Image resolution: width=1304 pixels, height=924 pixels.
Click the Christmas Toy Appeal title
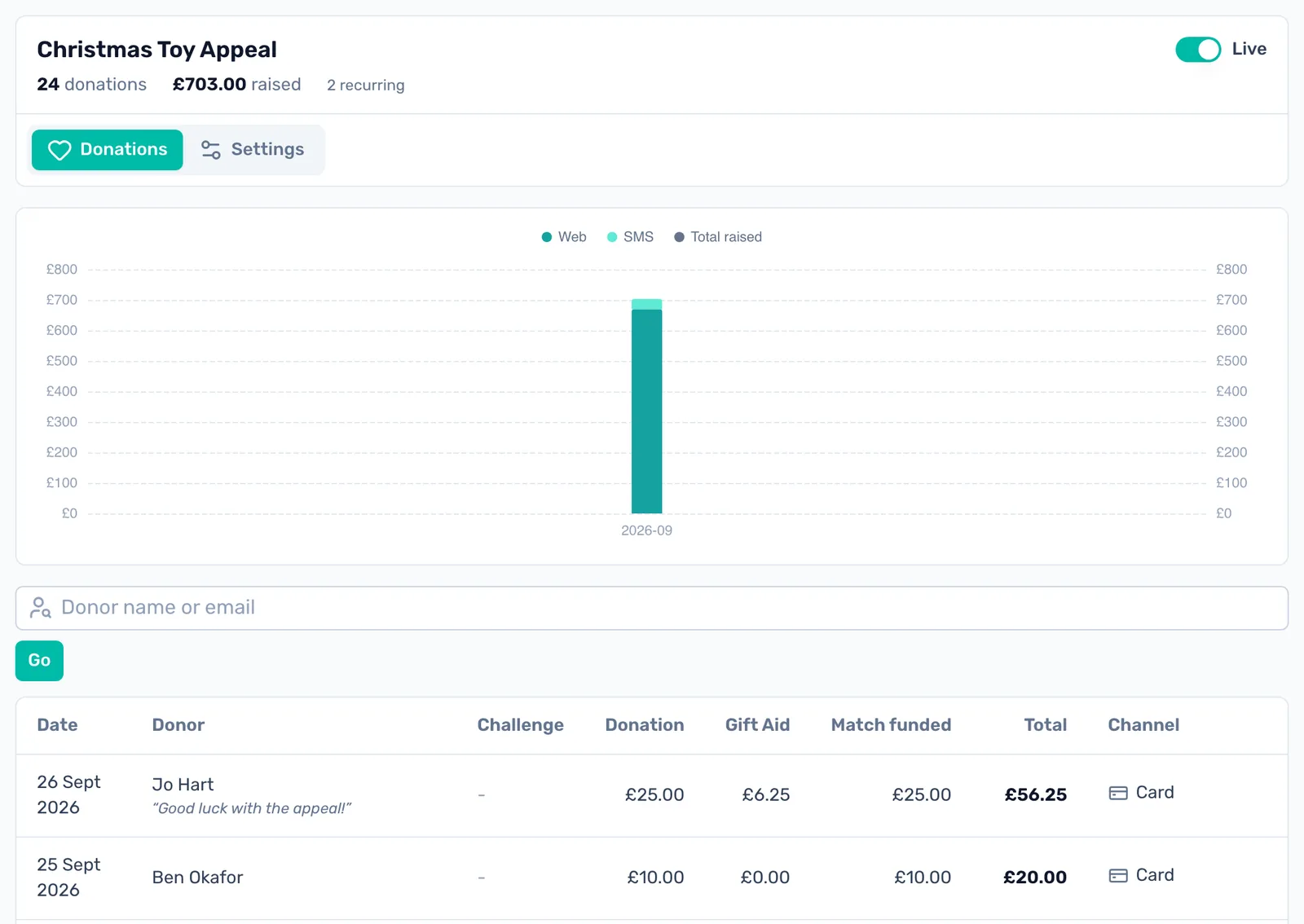point(157,50)
